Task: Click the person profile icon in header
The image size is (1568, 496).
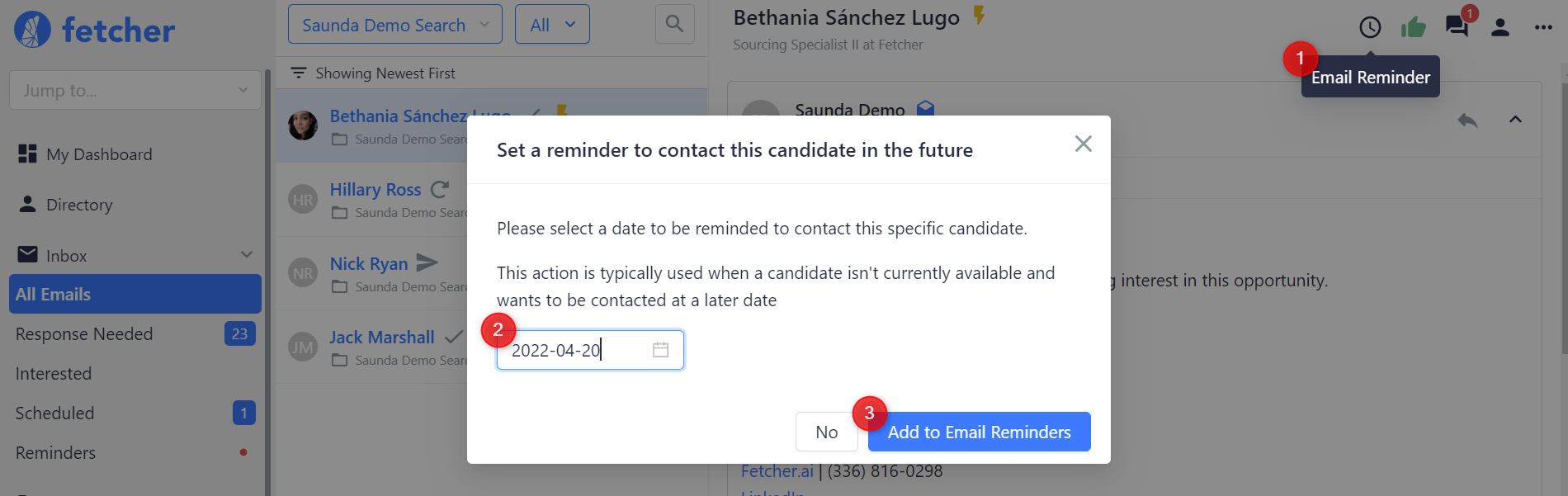Action: 1500,27
